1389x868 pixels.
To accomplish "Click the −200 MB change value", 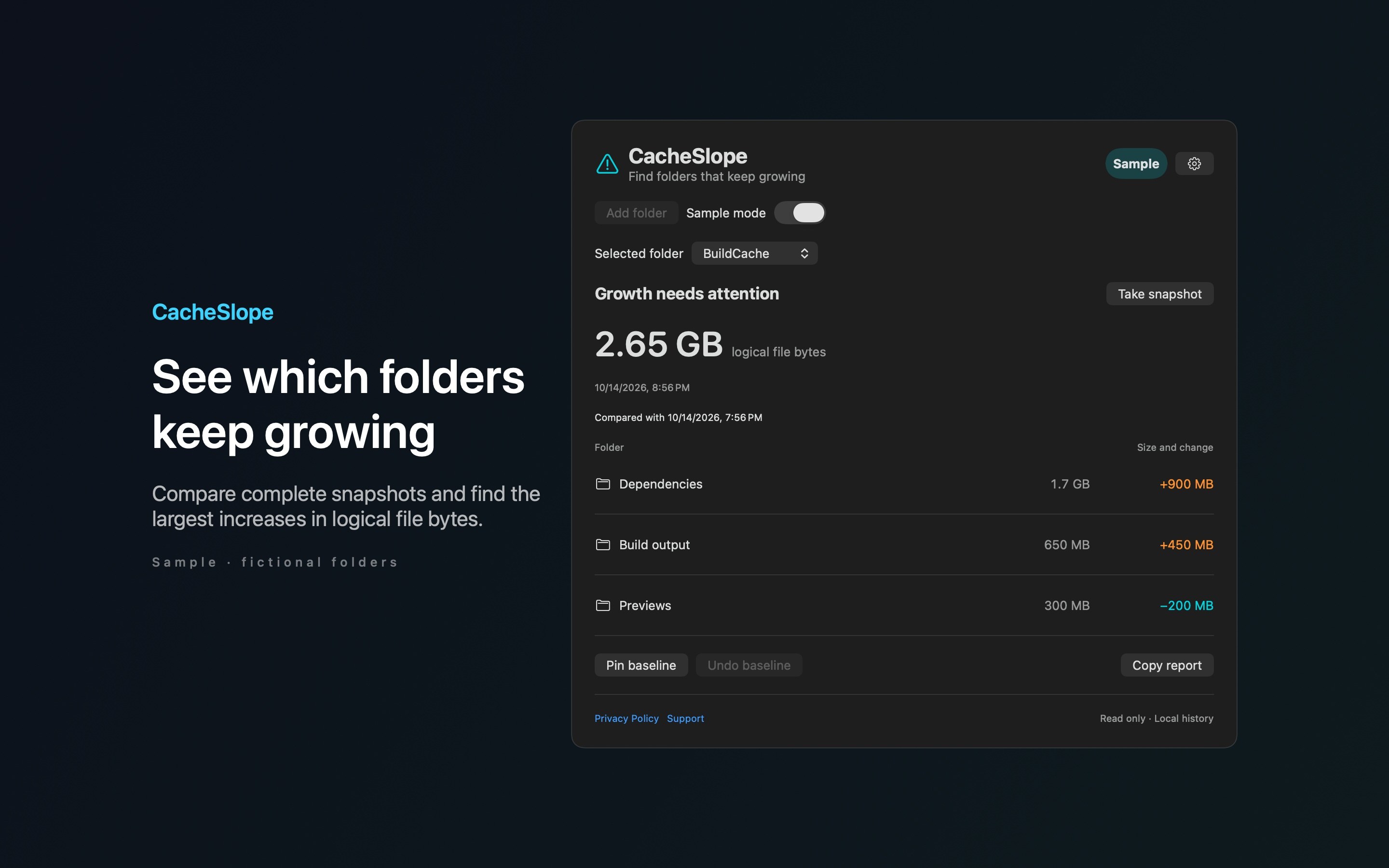I will point(1186,605).
